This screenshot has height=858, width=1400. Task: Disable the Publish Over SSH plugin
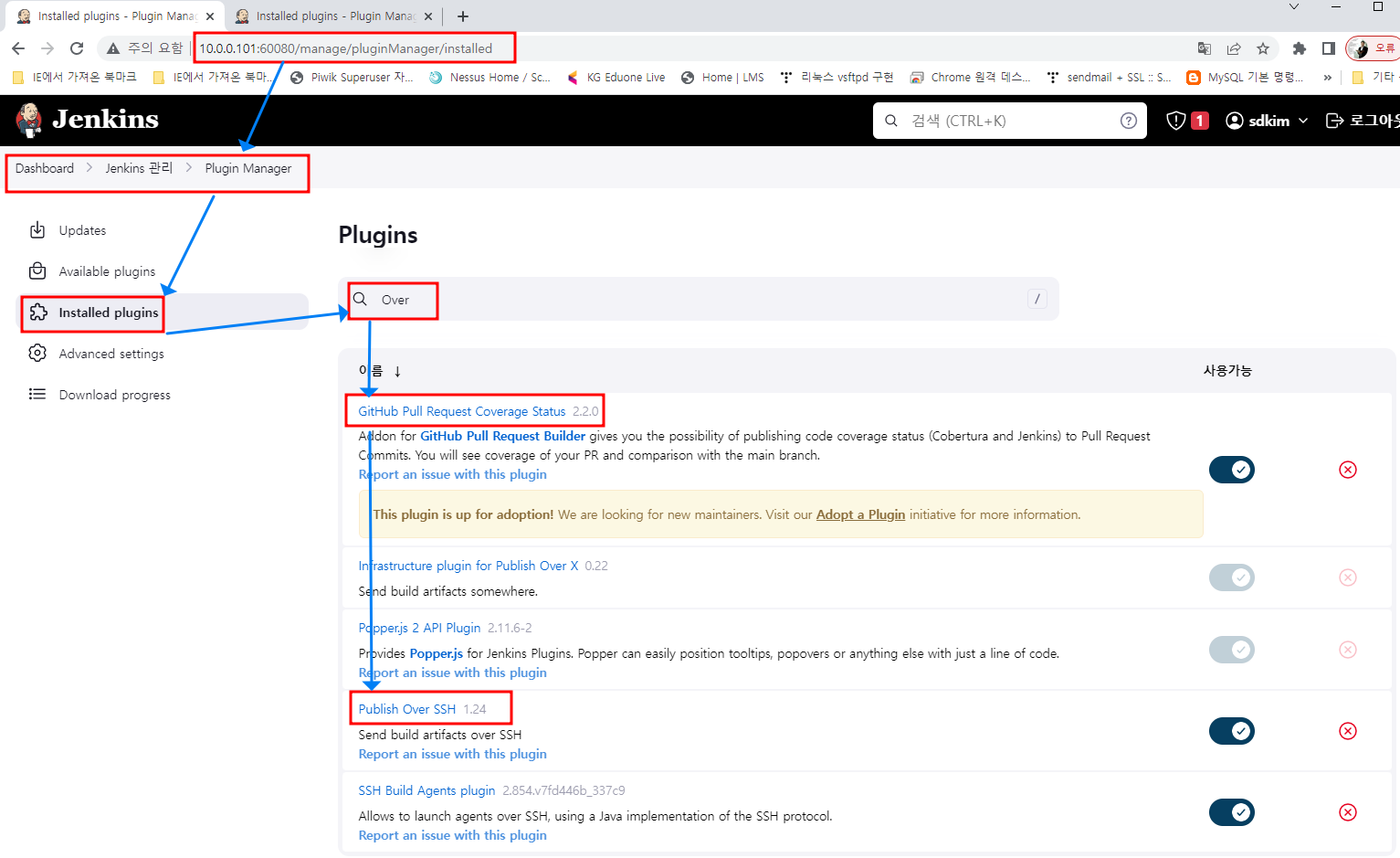(x=1232, y=731)
